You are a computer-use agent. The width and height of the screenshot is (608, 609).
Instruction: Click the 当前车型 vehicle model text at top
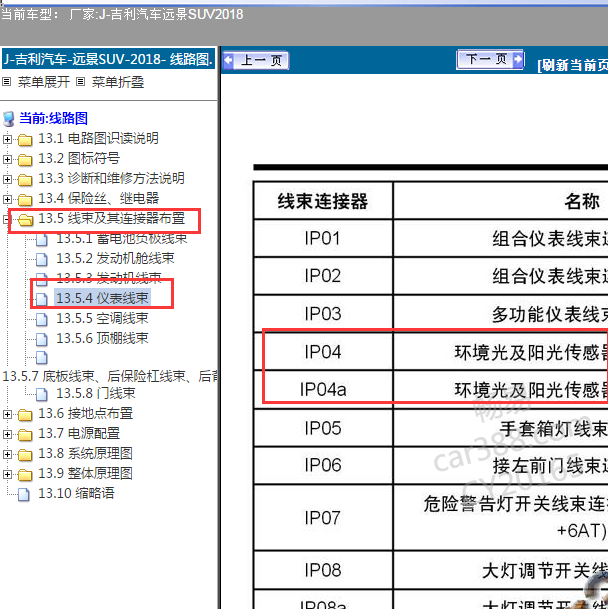coord(122,14)
